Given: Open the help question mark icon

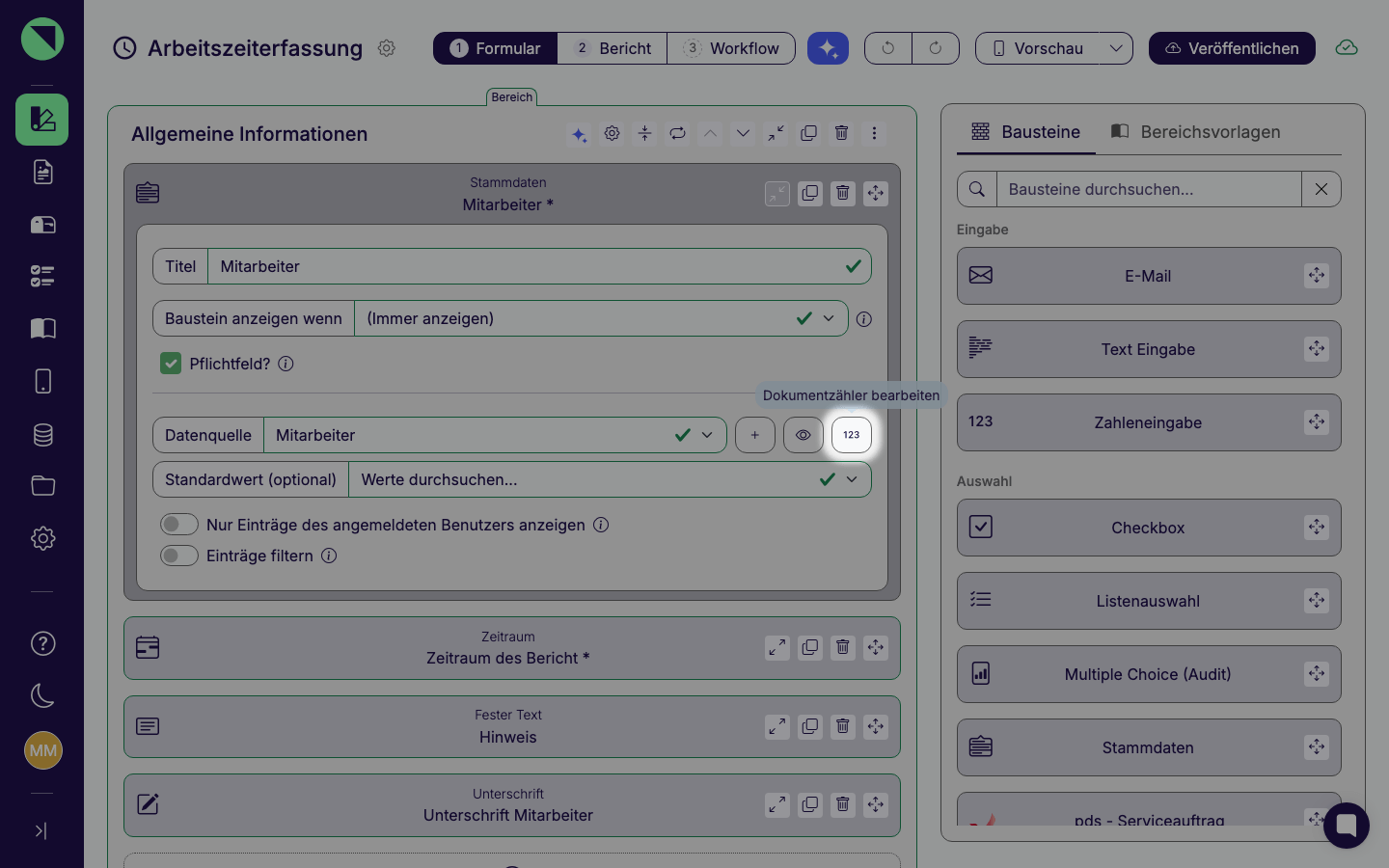Looking at the screenshot, I should coord(42,643).
